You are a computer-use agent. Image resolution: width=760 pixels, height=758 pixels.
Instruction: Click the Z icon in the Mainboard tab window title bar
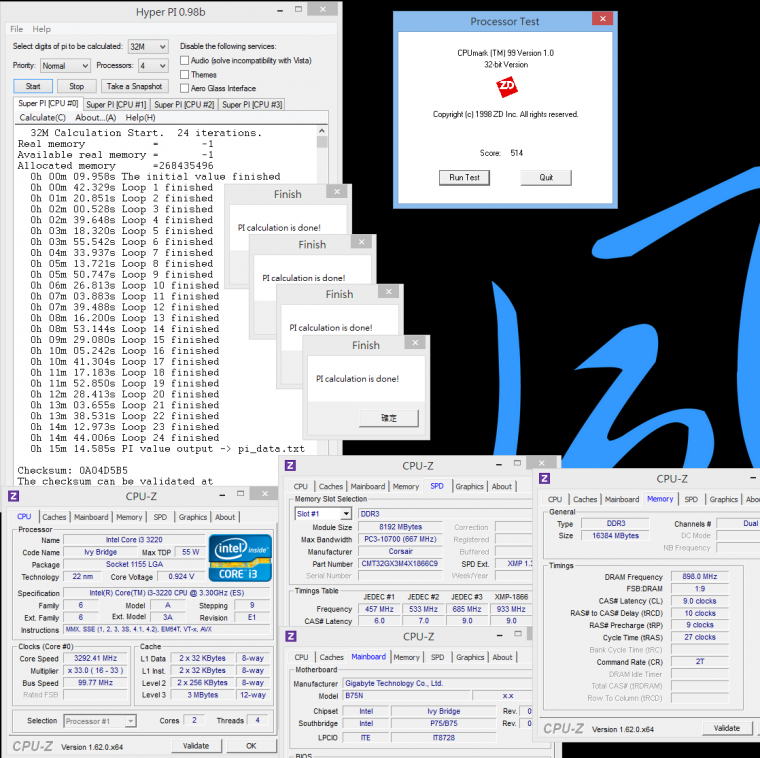[x=291, y=636]
